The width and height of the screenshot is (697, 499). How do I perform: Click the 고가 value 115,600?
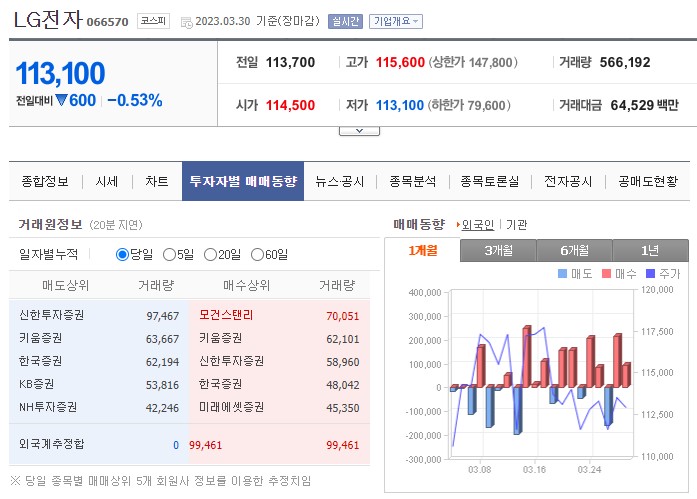pyautogui.click(x=400, y=62)
